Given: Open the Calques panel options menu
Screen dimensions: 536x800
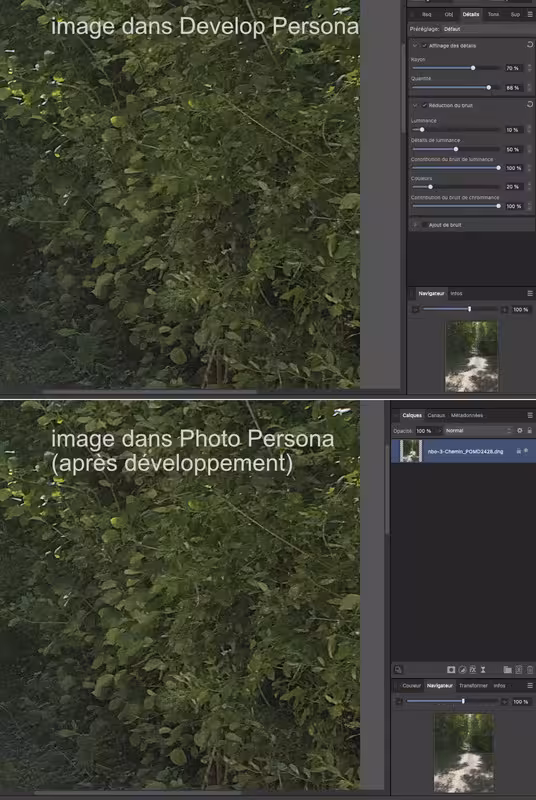Looking at the screenshot, I should pyautogui.click(x=530, y=415).
